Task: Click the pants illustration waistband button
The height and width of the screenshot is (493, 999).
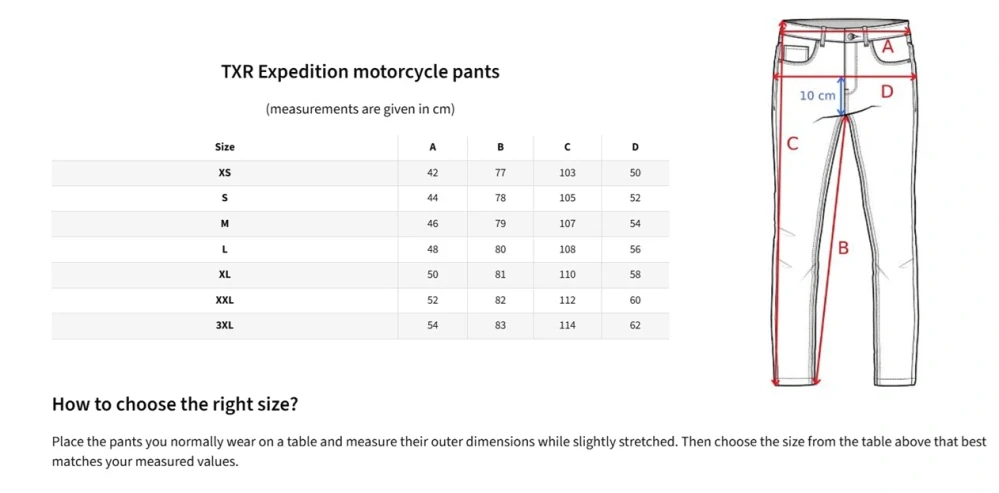Action: click(x=851, y=36)
